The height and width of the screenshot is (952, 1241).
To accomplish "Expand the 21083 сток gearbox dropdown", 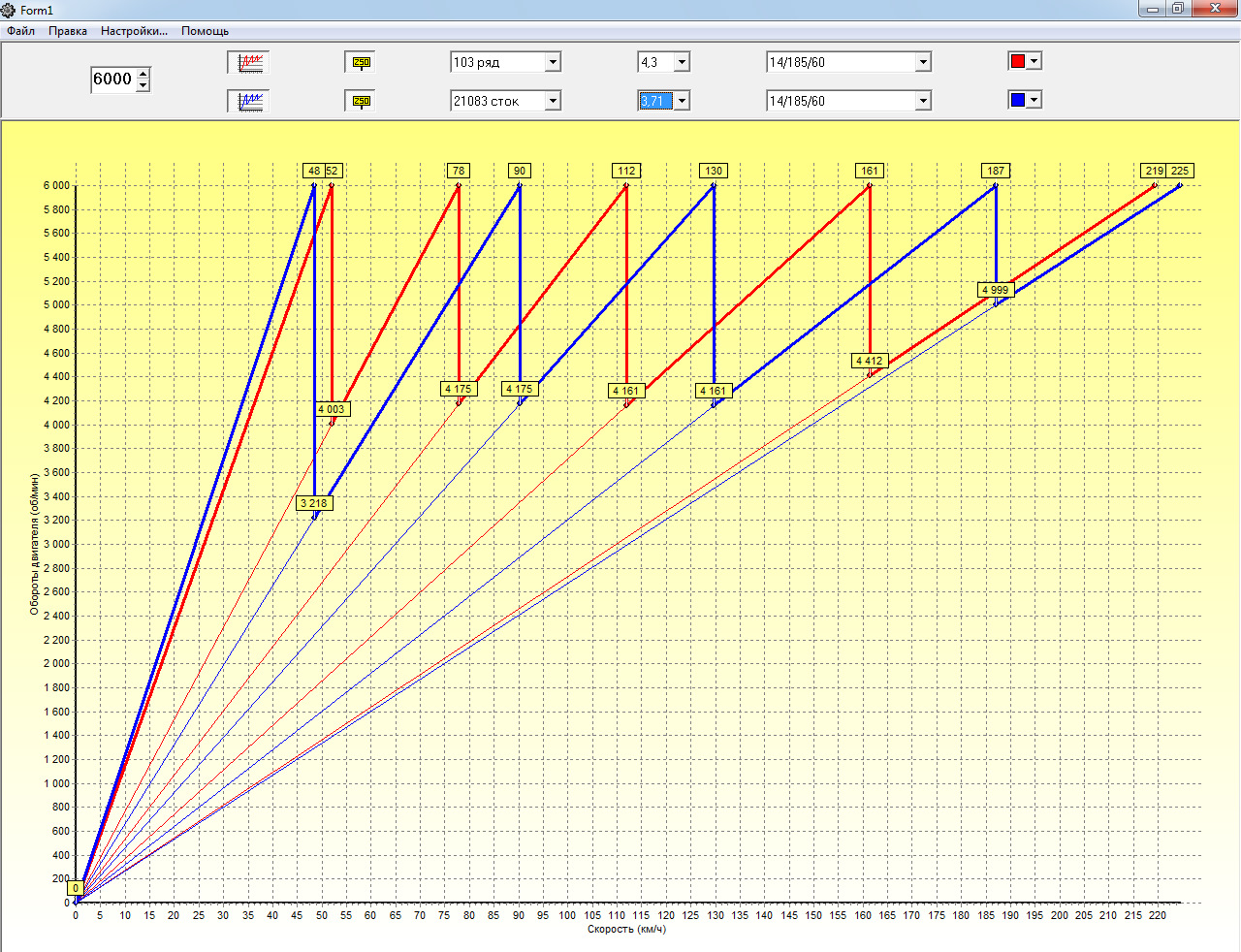I will [552, 101].
